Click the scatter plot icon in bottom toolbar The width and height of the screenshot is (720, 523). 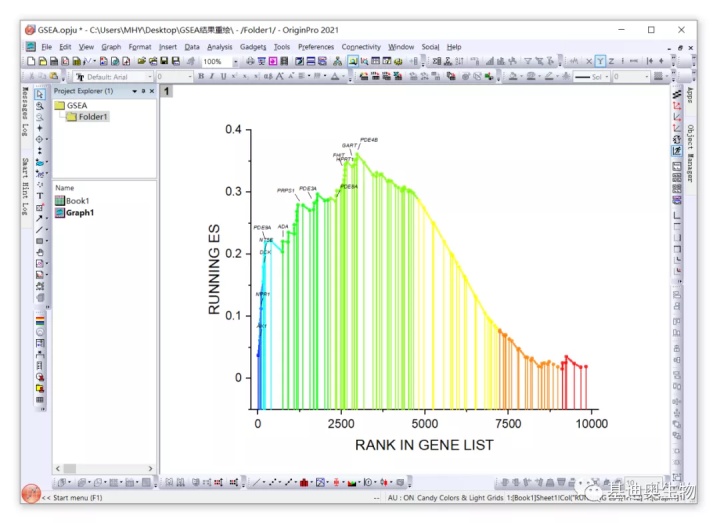[273, 482]
